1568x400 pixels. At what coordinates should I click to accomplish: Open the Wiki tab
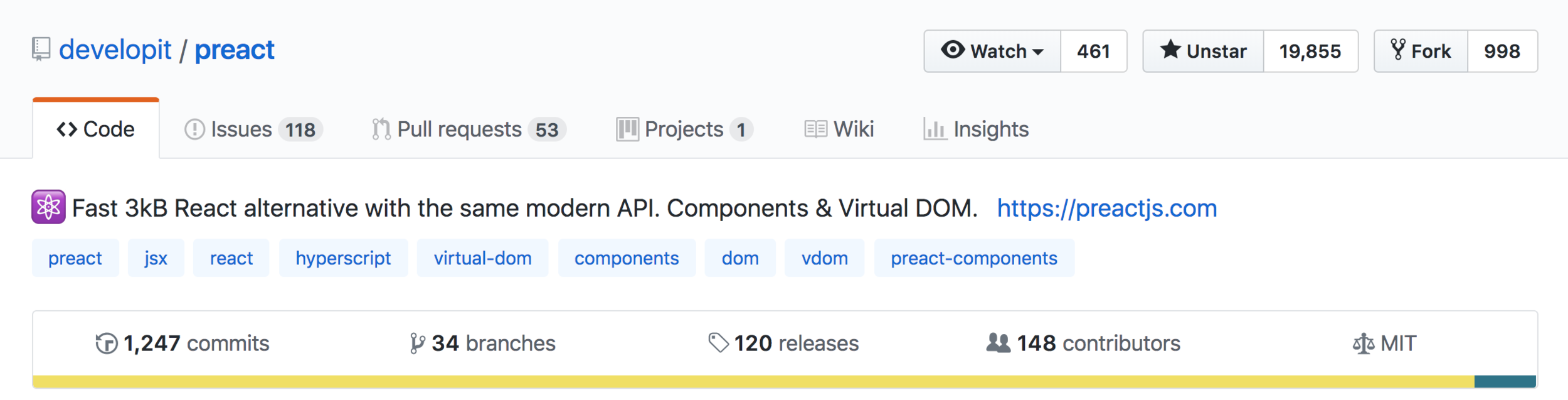point(839,129)
